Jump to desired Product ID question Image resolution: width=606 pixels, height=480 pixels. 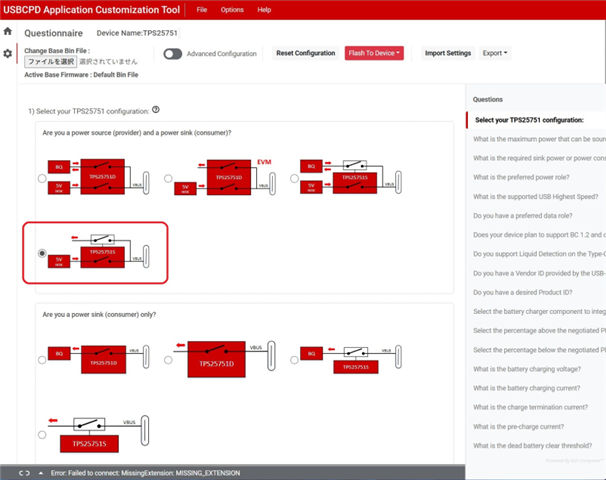[523, 293]
